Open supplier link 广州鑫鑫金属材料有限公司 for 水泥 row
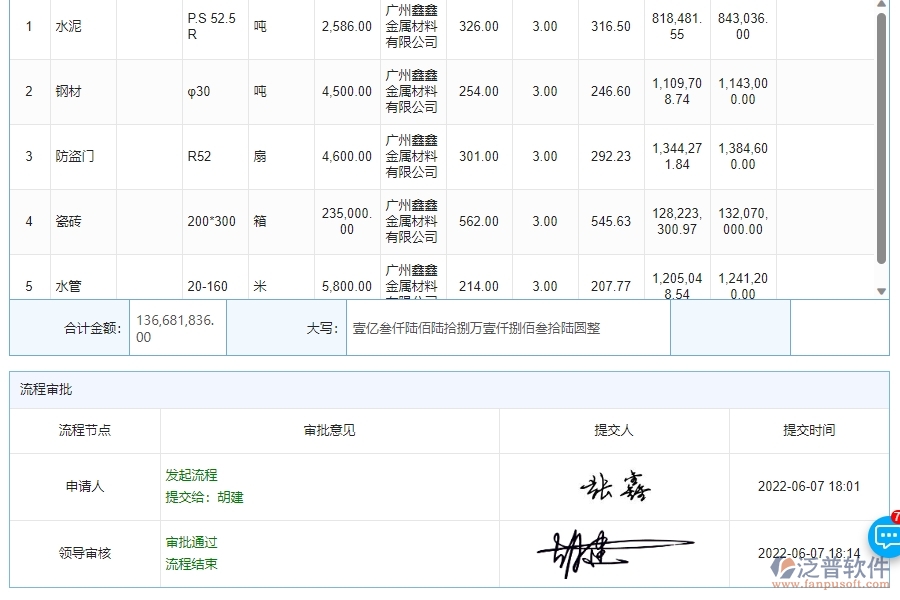 click(411, 27)
